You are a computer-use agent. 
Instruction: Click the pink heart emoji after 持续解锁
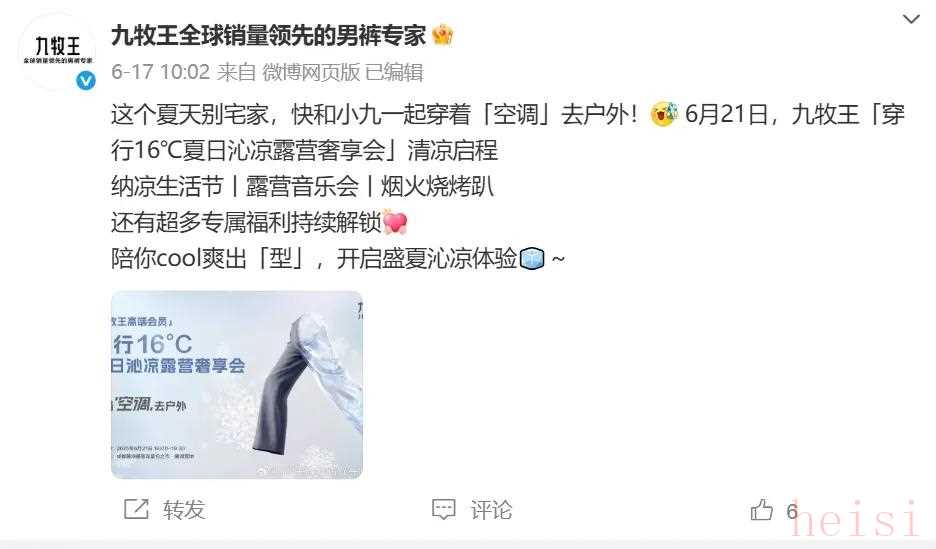point(395,222)
